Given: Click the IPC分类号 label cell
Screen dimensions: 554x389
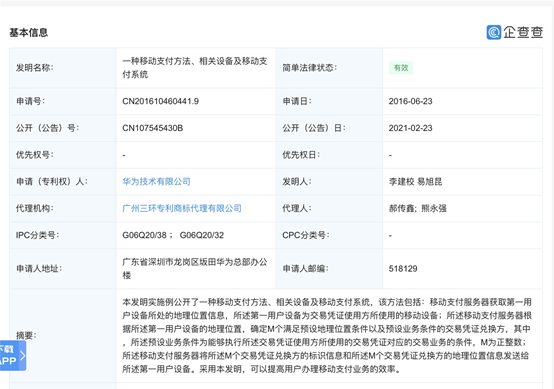Looking at the screenshot, I should click(63, 235).
